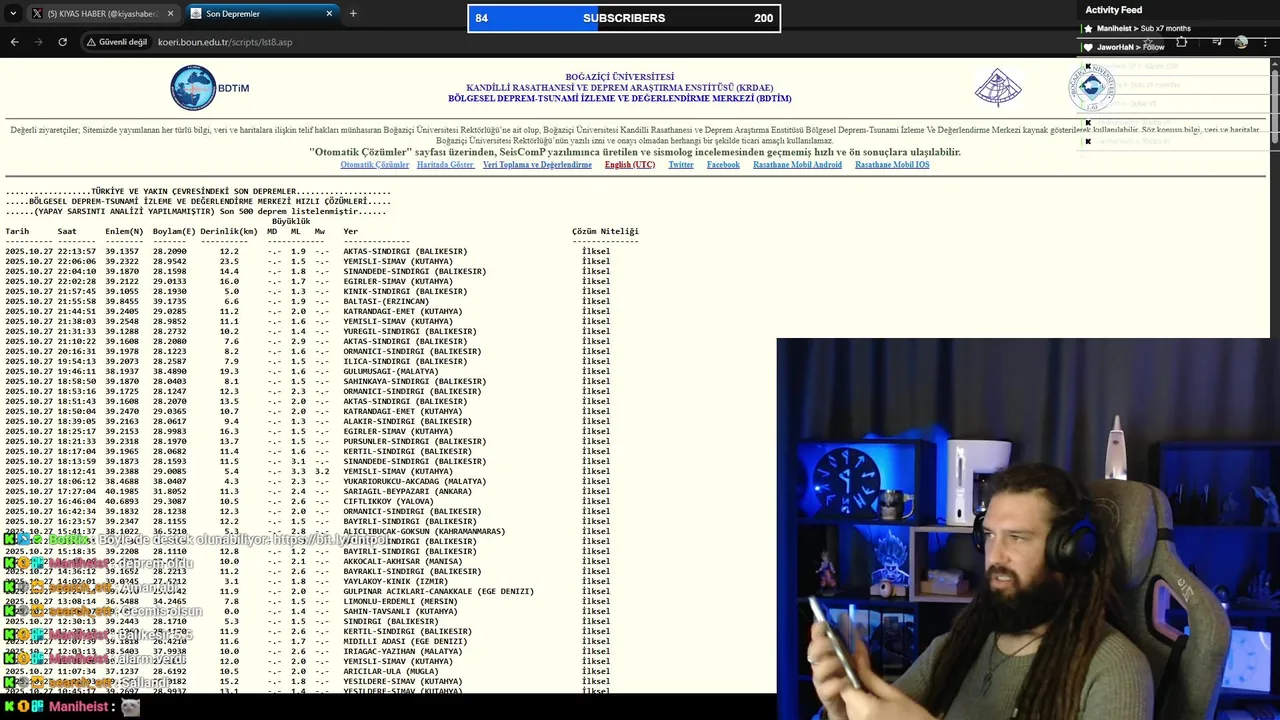Select the SAHIN-TAVSANLI (KUTAHYA) row

pyautogui.click(x=307, y=611)
